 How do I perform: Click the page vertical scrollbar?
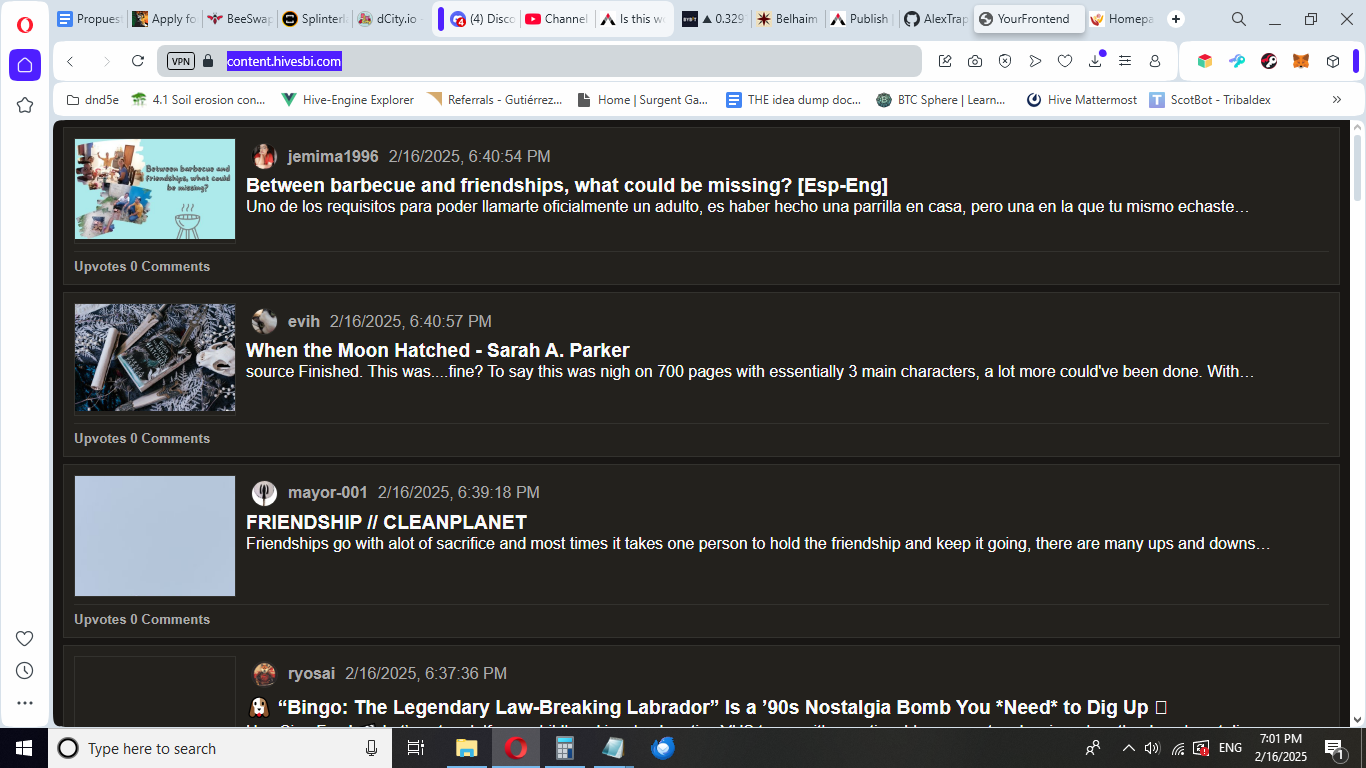click(1357, 168)
